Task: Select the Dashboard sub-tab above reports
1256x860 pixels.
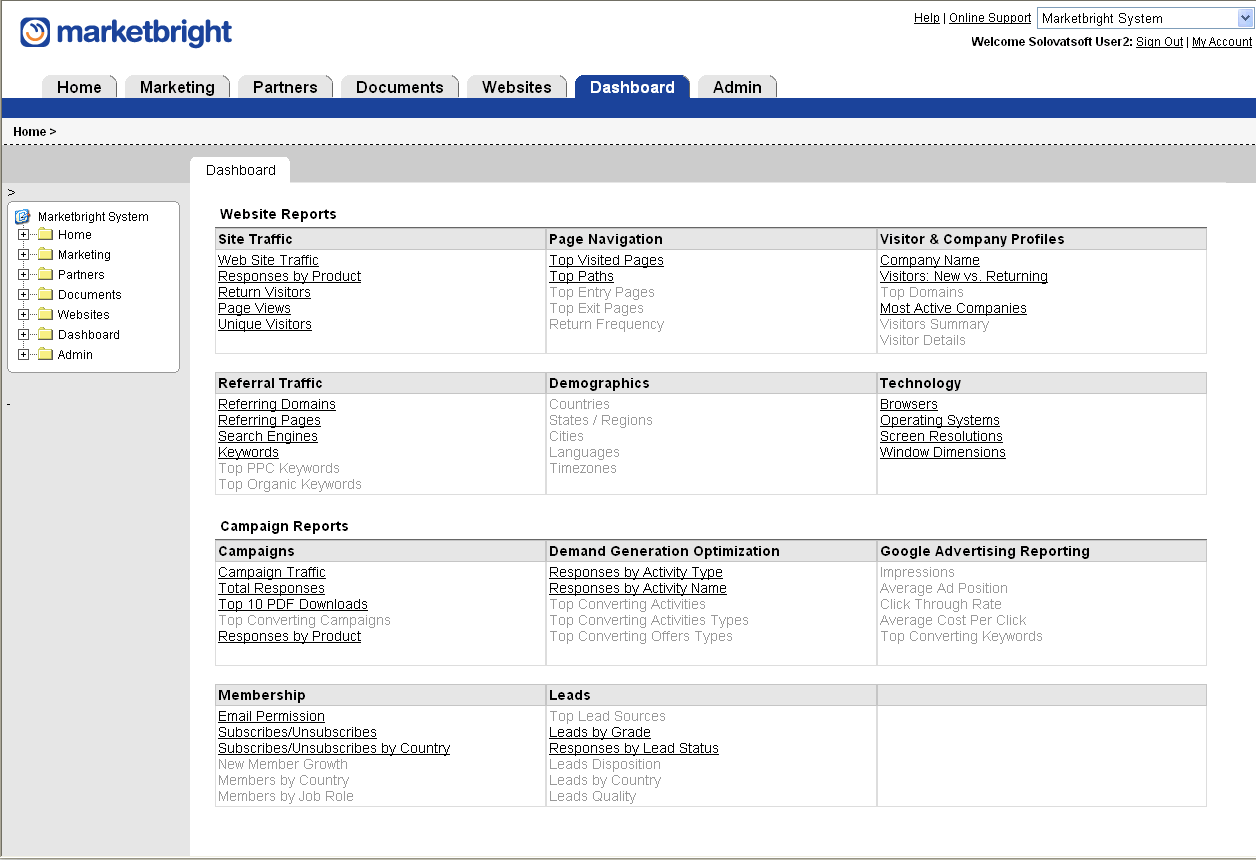Action: pyautogui.click(x=240, y=170)
